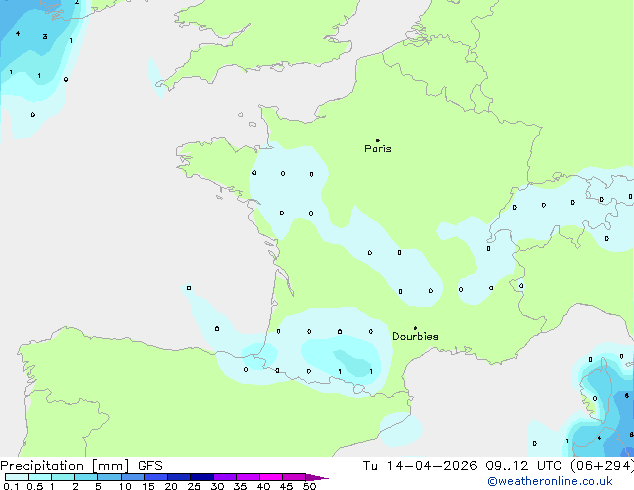Click the 'Precipitation [mm]' title text
Viewport: 634px width, 490px height.
point(65,466)
